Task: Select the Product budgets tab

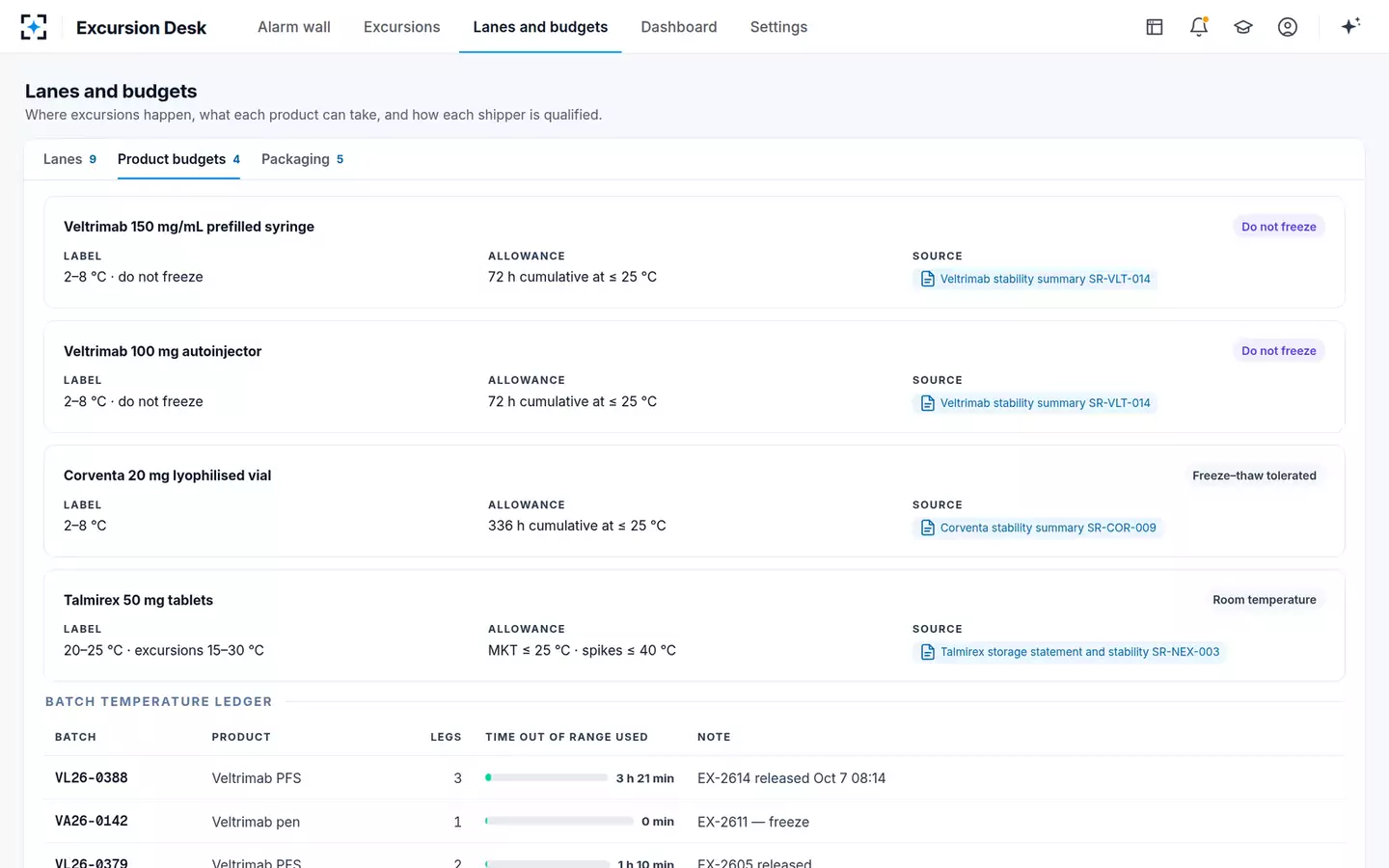Action: (x=178, y=159)
